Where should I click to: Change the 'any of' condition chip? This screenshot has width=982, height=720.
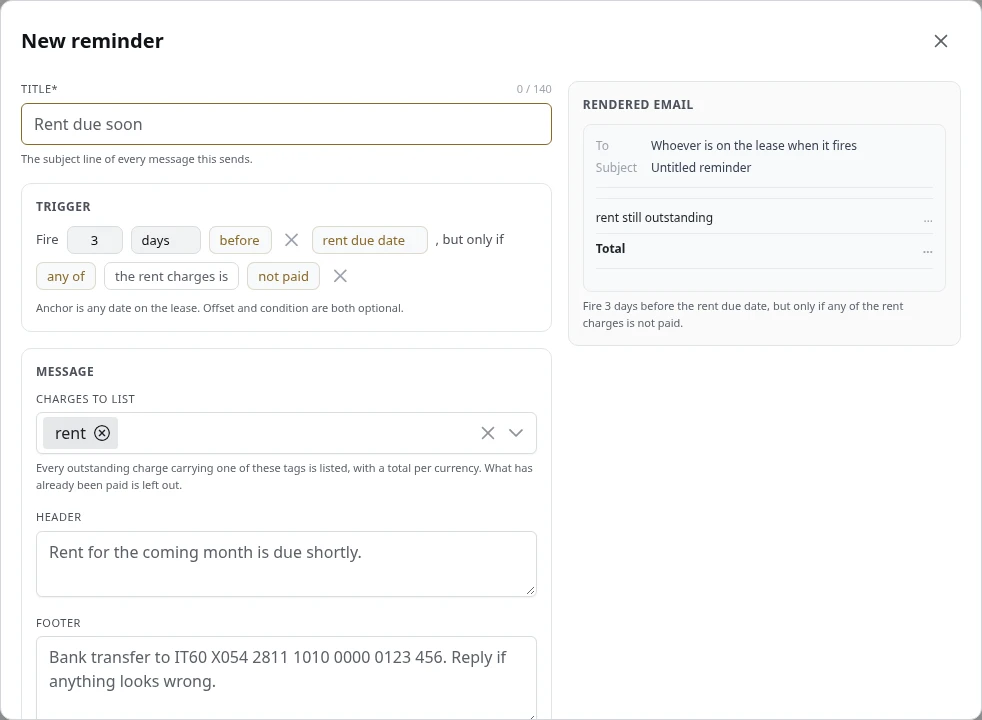click(x=66, y=276)
